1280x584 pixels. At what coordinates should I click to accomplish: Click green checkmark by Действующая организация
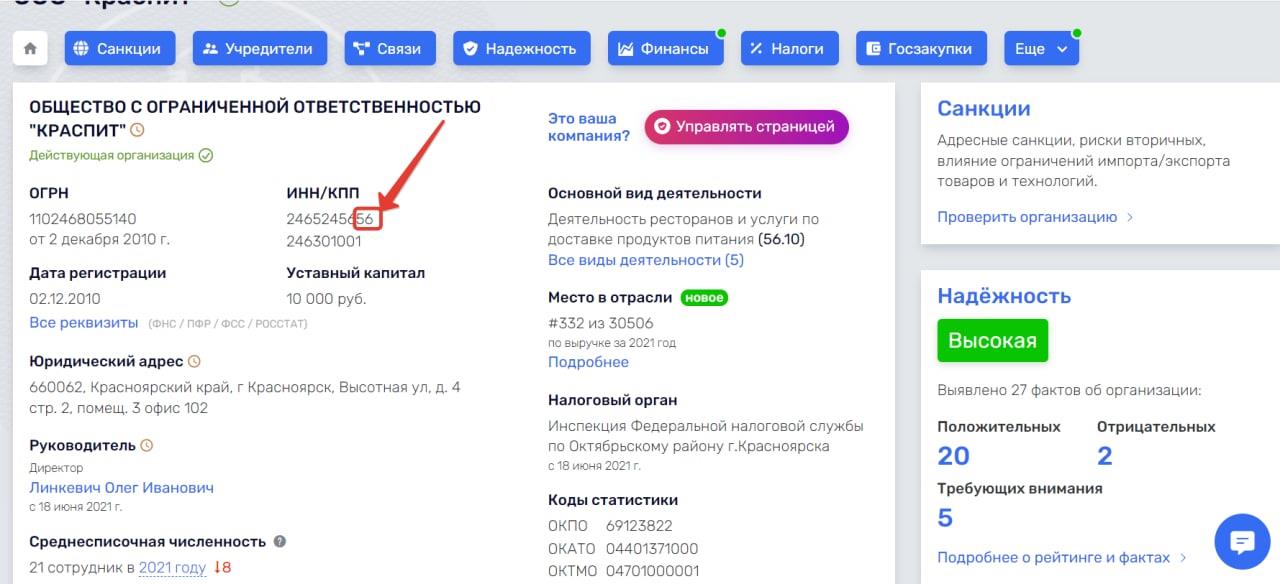pyautogui.click(x=205, y=155)
